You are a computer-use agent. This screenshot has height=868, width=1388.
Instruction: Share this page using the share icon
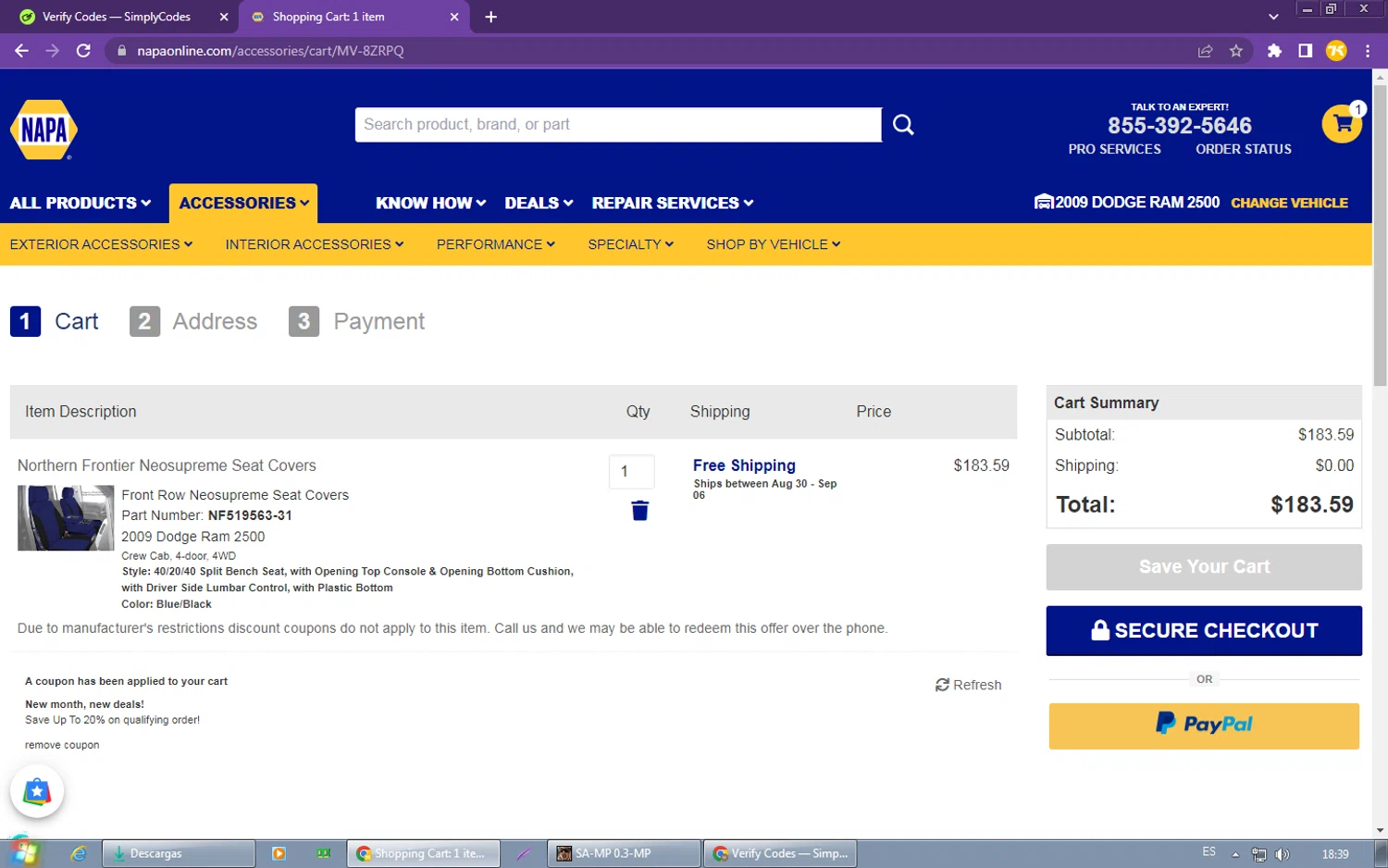click(1205, 51)
